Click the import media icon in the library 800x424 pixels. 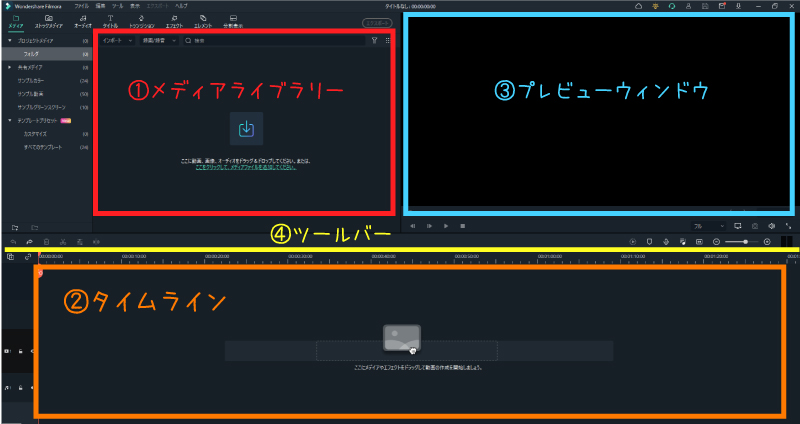(x=246, y=130)
